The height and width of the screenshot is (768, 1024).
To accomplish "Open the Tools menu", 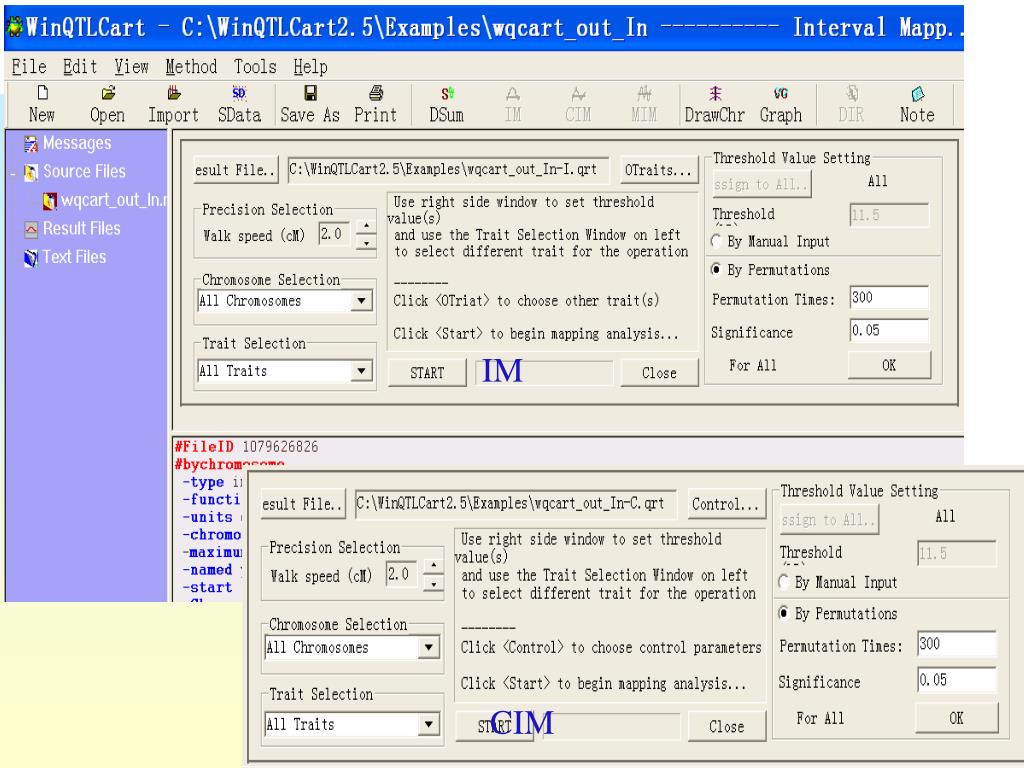I will [x=255, y=67].
